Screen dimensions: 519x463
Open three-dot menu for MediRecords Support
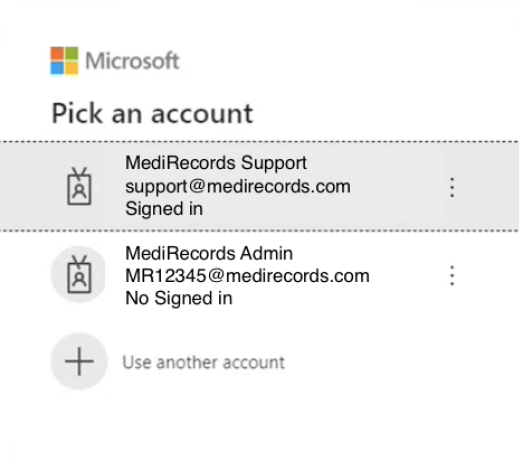[x=452, y=187]
